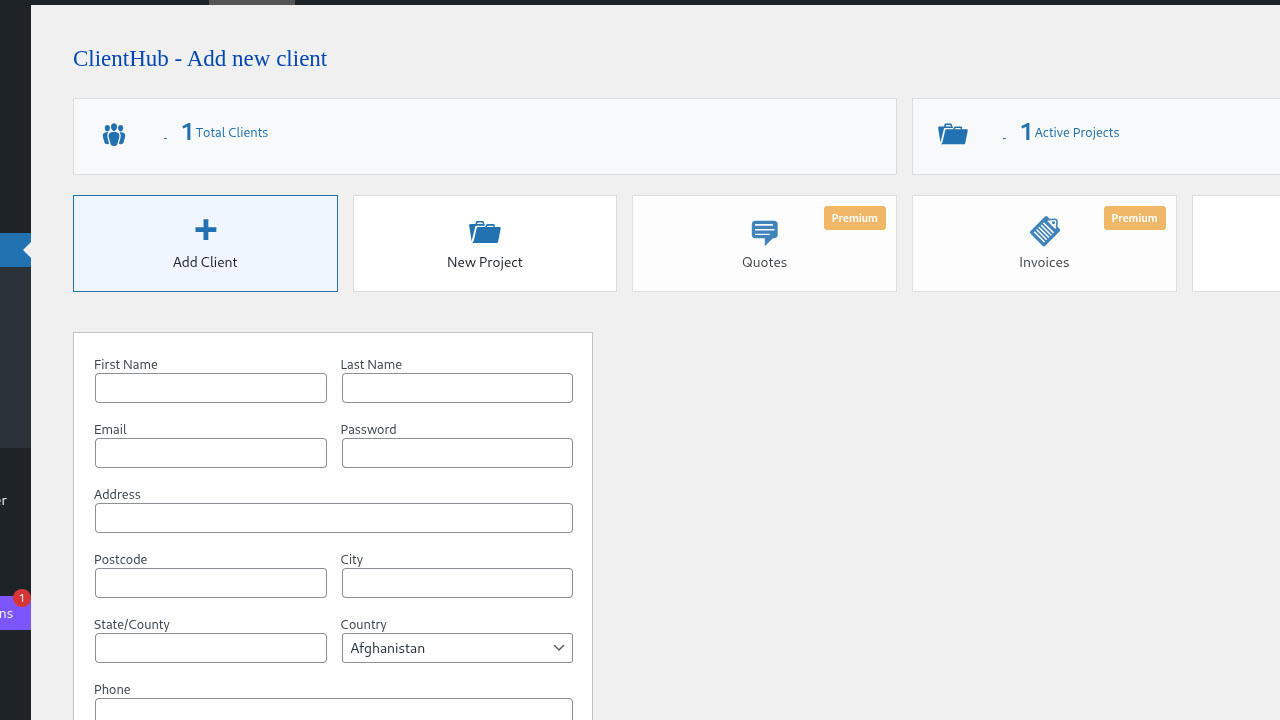Select the Address input field
This screenshot has height=720, width=1280.
pos(334,518)
